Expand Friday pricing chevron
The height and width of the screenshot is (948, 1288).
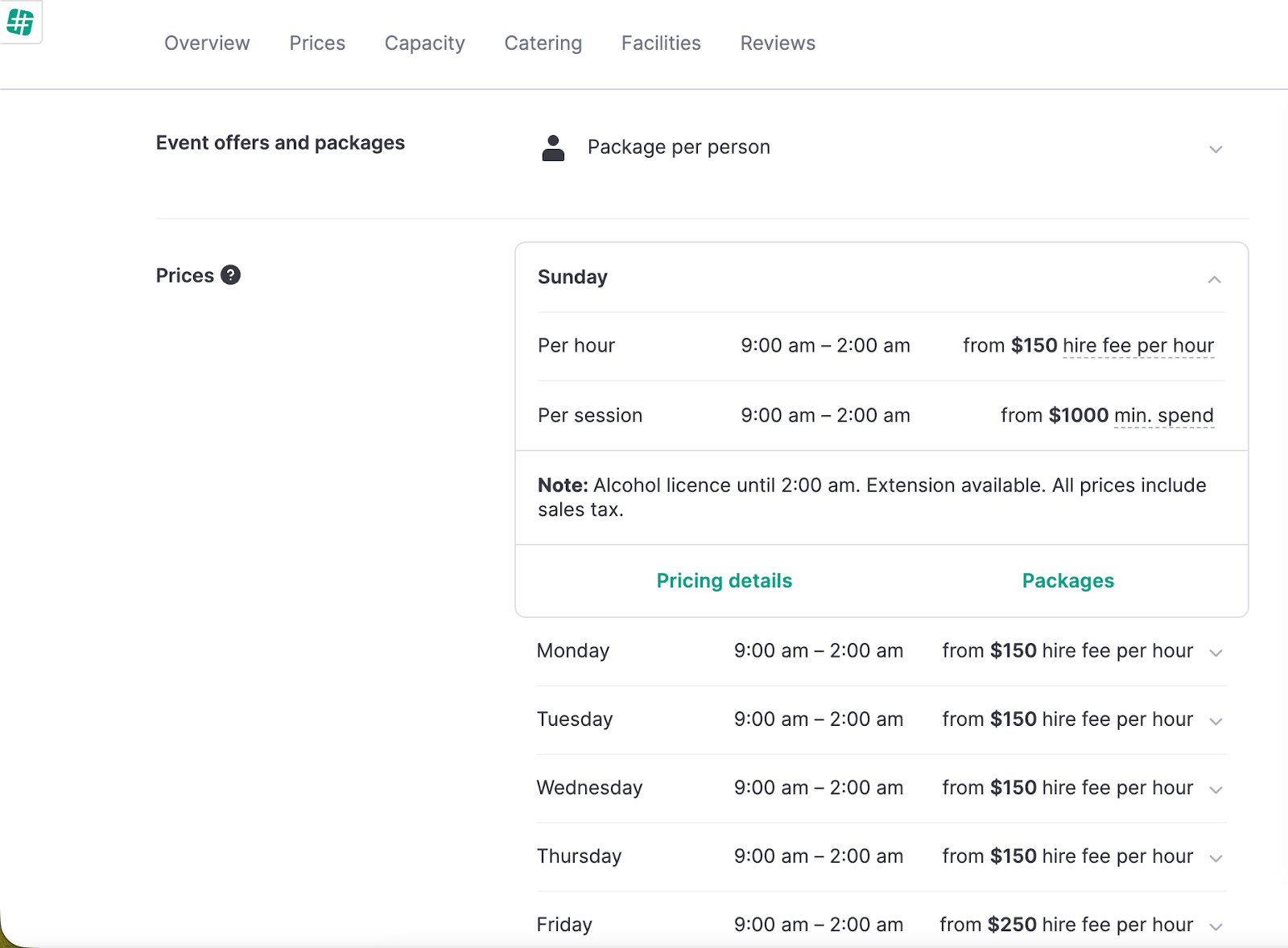(1216, 925)
